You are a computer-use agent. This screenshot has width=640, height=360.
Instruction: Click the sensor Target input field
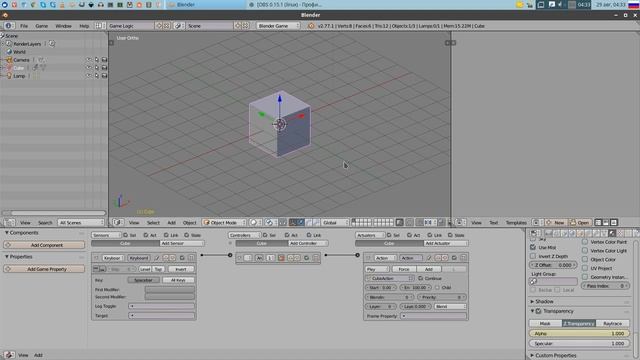click(162, 316)
